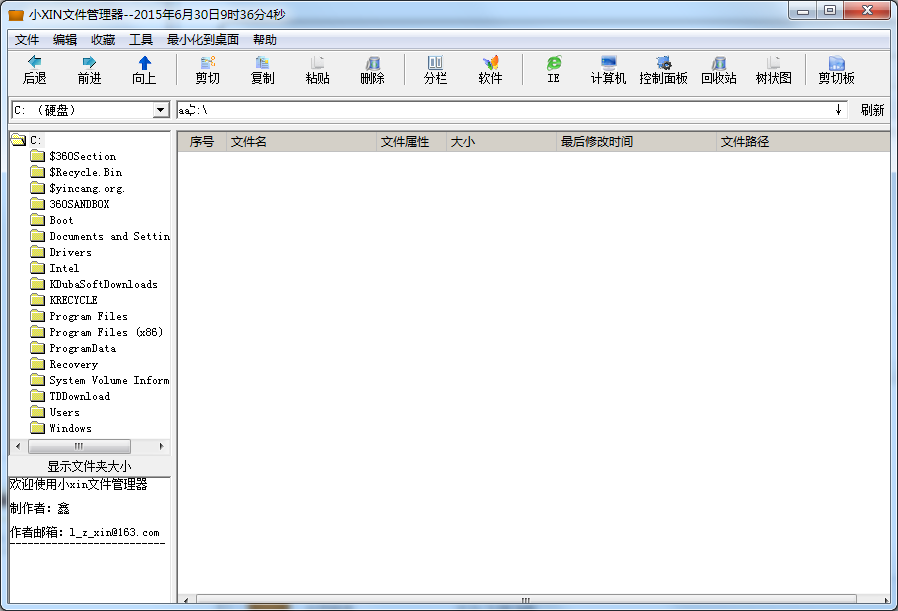Click the 剪切 cut tool icon
The height and width of the screenshot is (611, 898).
[x=207, y=62]
